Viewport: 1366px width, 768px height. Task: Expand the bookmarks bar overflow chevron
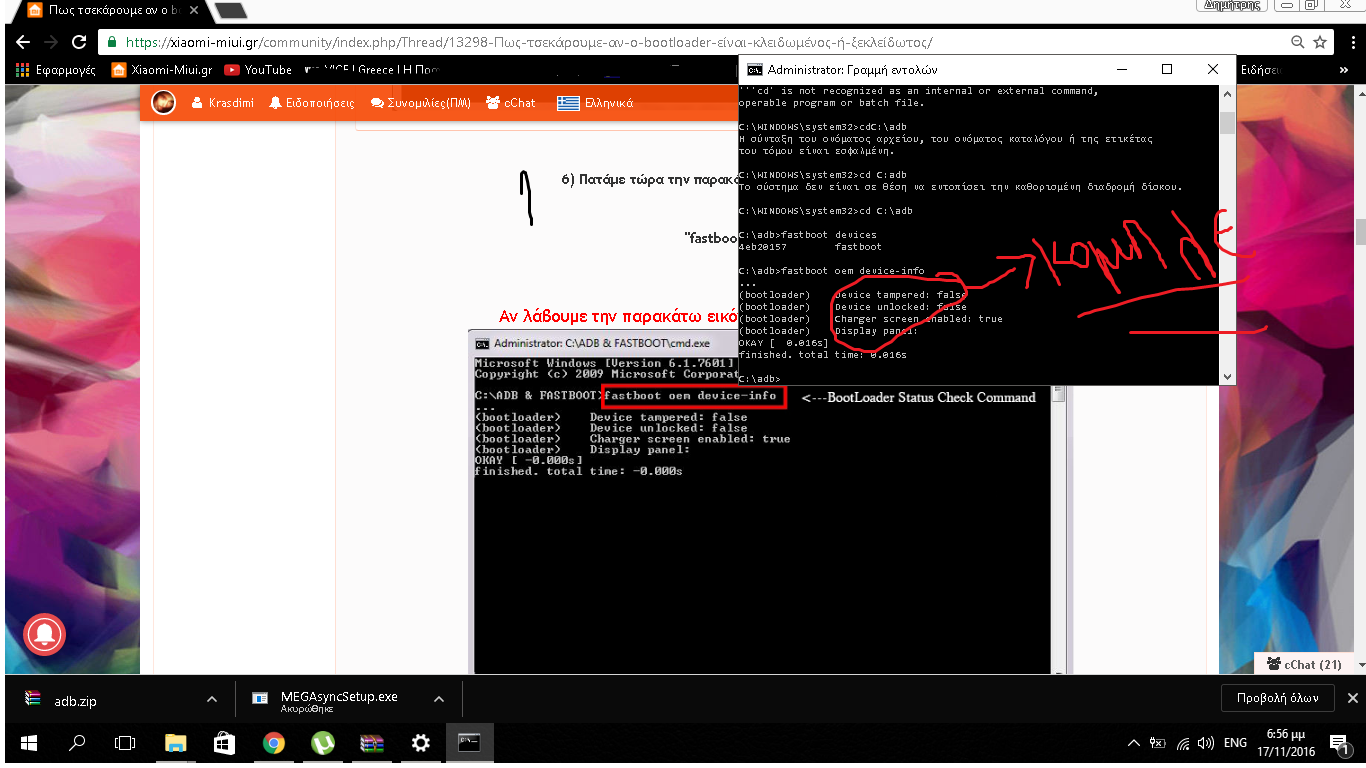point(1343,70)
